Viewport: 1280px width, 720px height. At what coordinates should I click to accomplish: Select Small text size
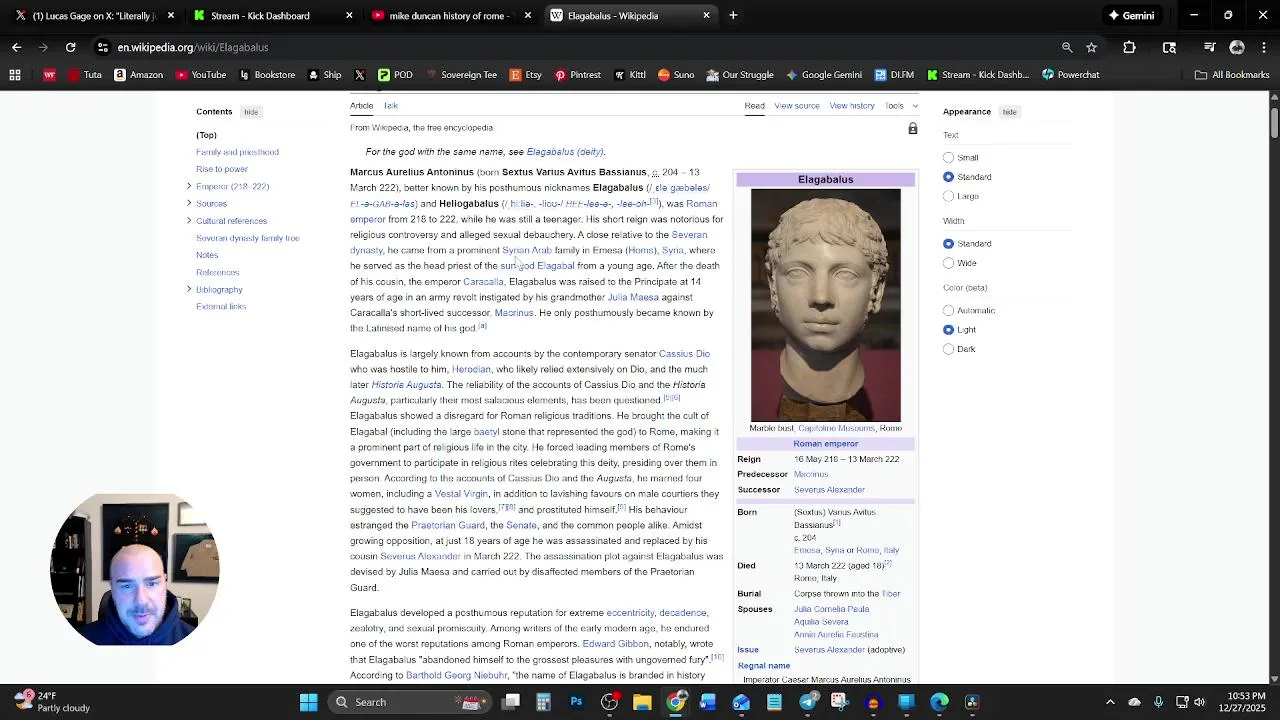pos(948,157)
